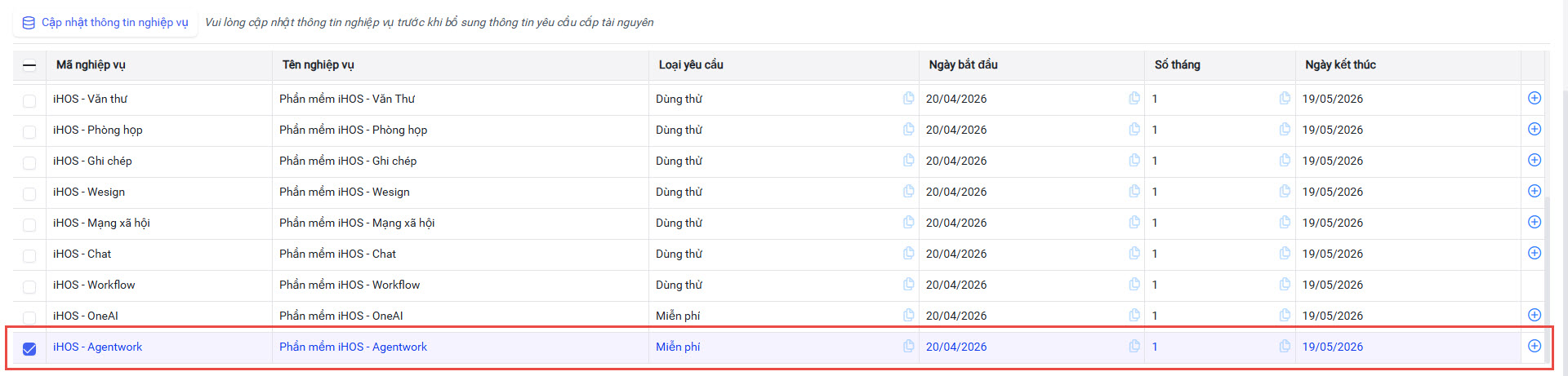The width and height of the screenshot is (1568, 376).
Task: Click Phần mềm iHOS - Mạng xã hội cell
Action: [460, 223]
